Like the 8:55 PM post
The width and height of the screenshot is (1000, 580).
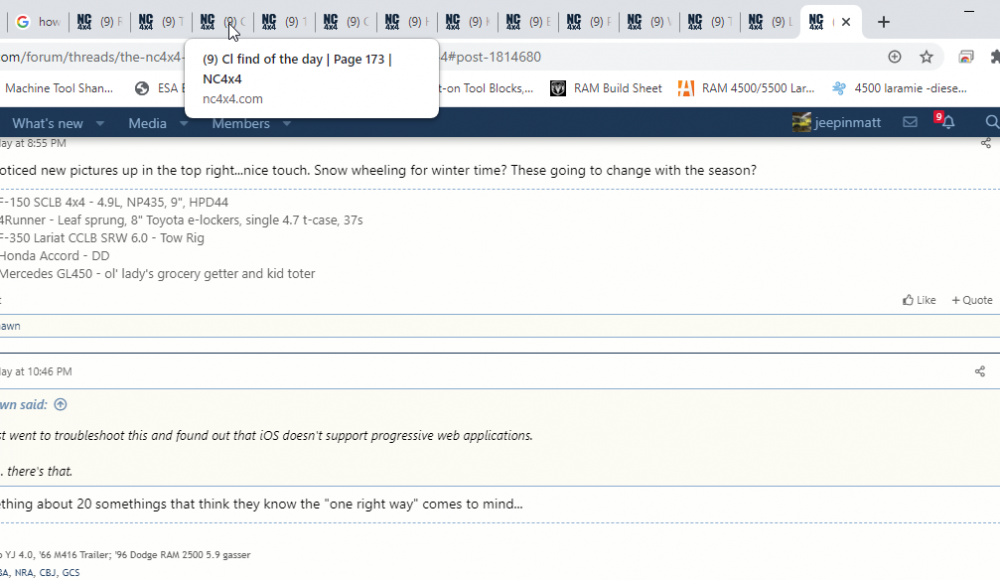click(x=919, y=300)
